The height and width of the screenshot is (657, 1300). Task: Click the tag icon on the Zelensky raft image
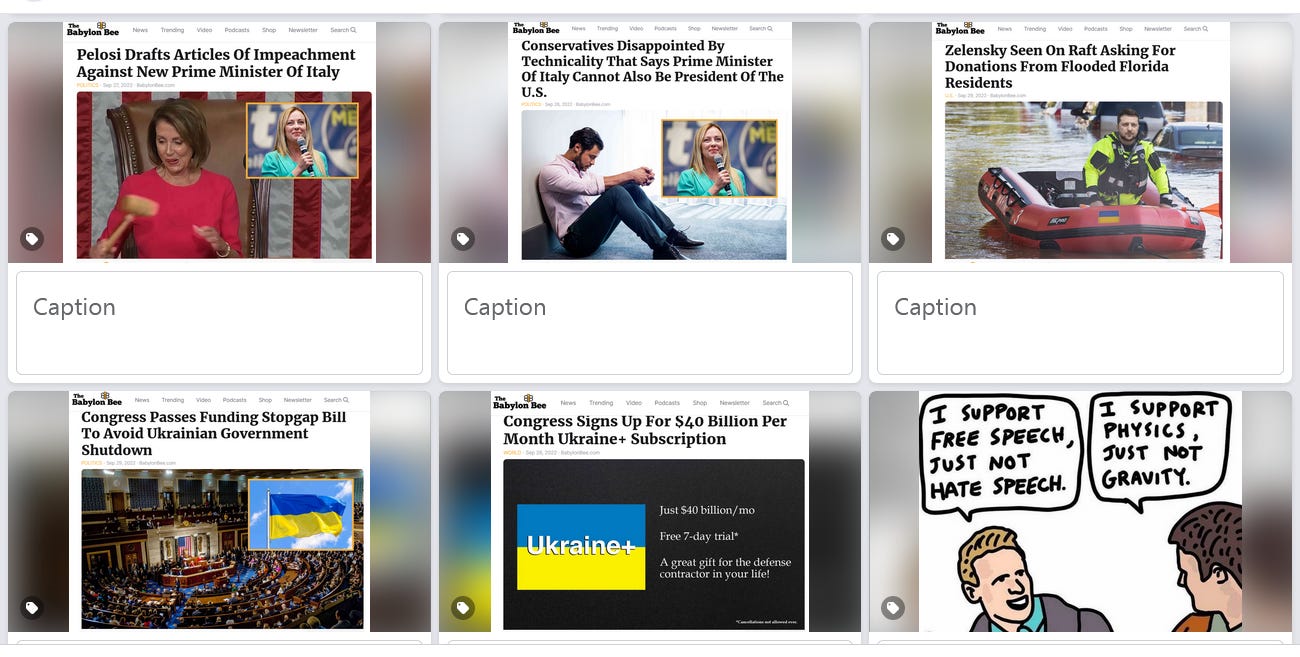click(x=893, y=239)
